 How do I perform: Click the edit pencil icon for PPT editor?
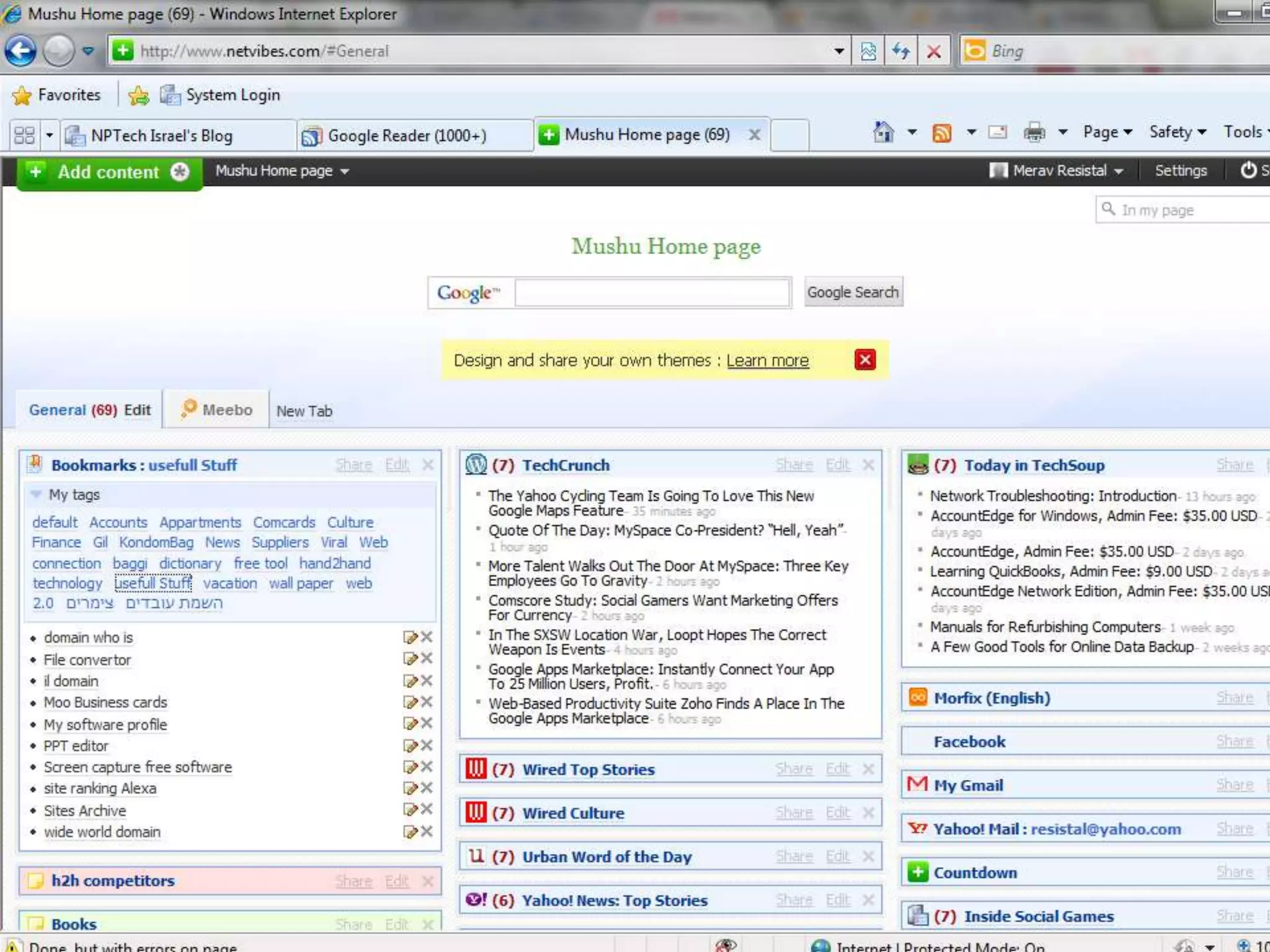tap(410, 745)
